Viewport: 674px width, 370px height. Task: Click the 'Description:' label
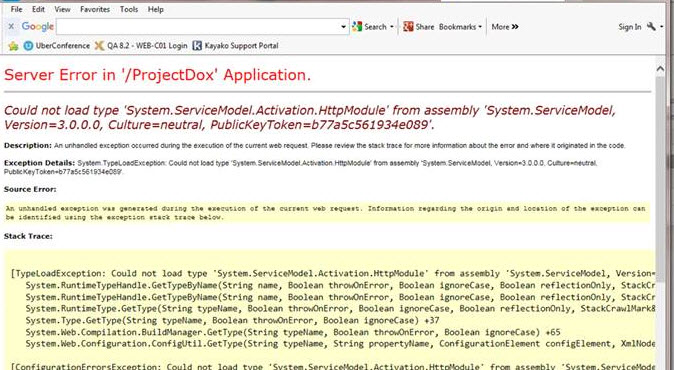[28, 146]
